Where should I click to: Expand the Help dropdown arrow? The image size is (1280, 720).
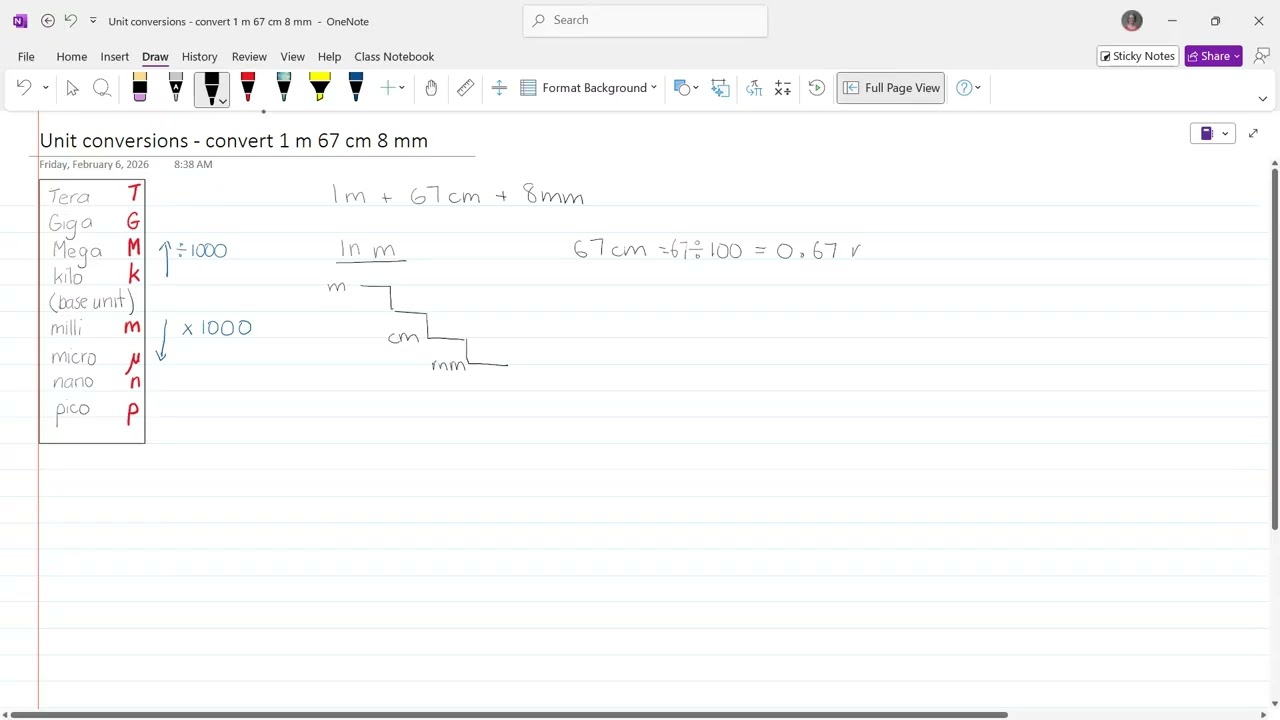point(978,88)
